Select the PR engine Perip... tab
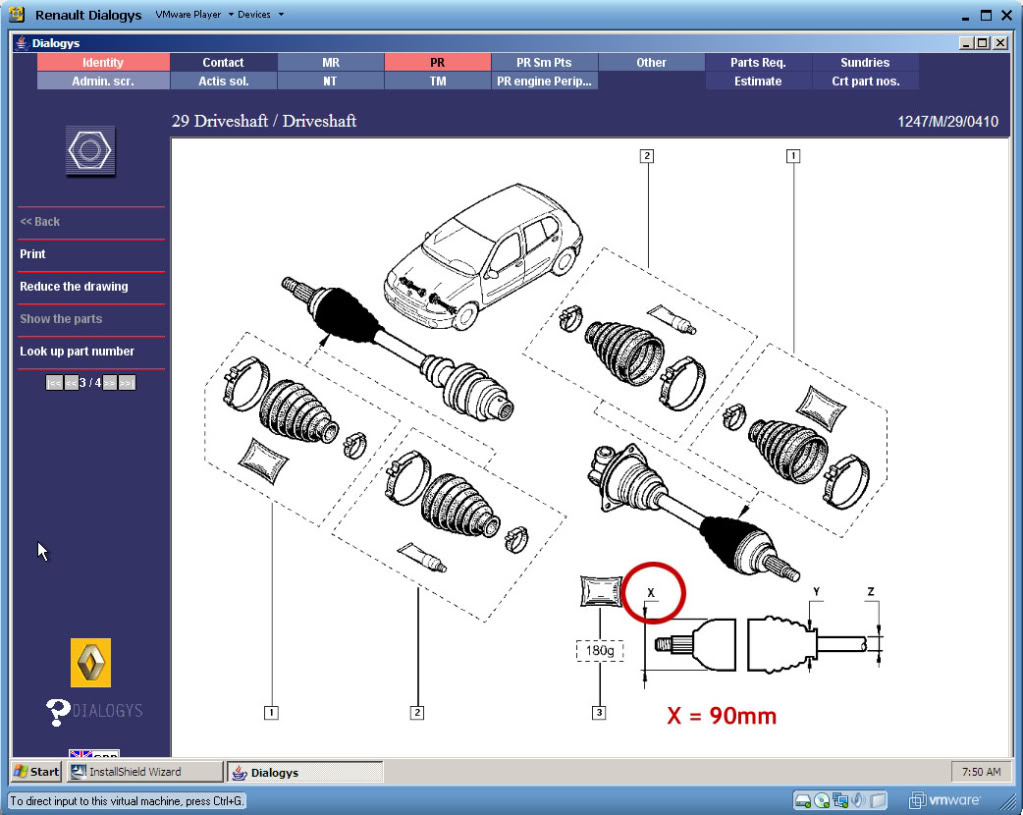The image size is (1023, 815). pos(544,81)
